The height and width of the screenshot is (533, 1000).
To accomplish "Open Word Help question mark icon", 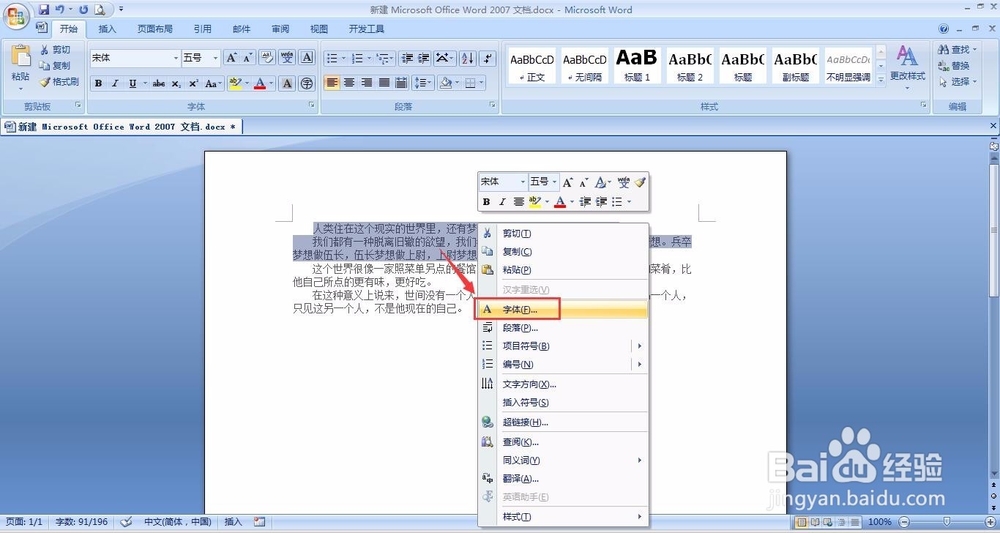I will (944, 29).
